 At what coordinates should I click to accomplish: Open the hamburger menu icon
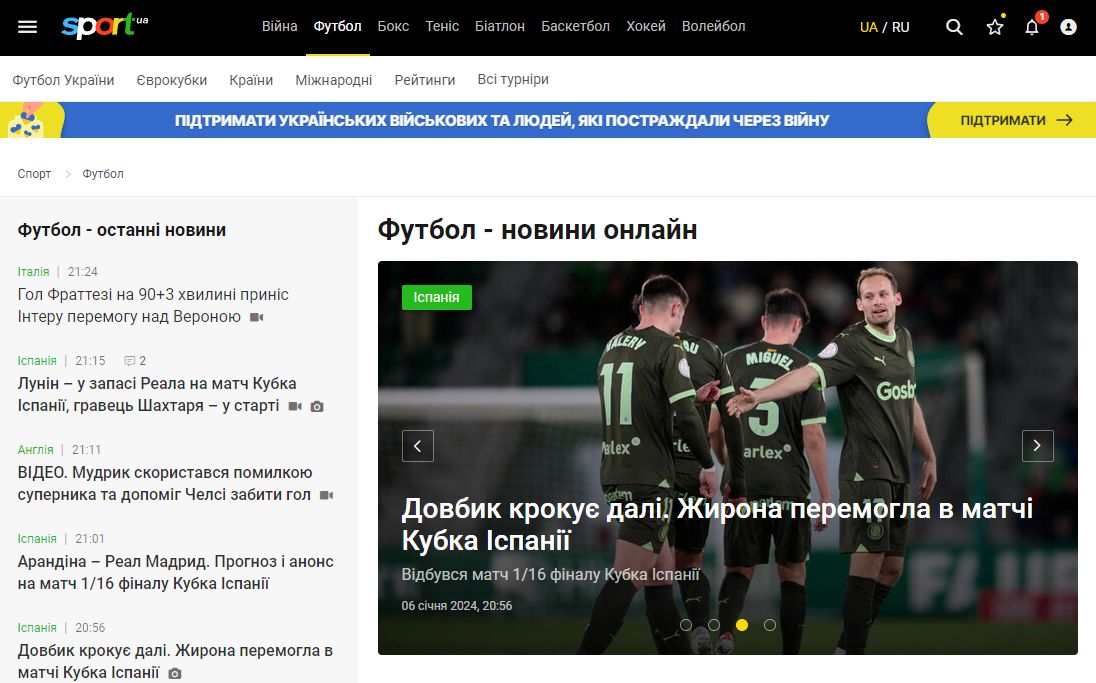point(27,27)
